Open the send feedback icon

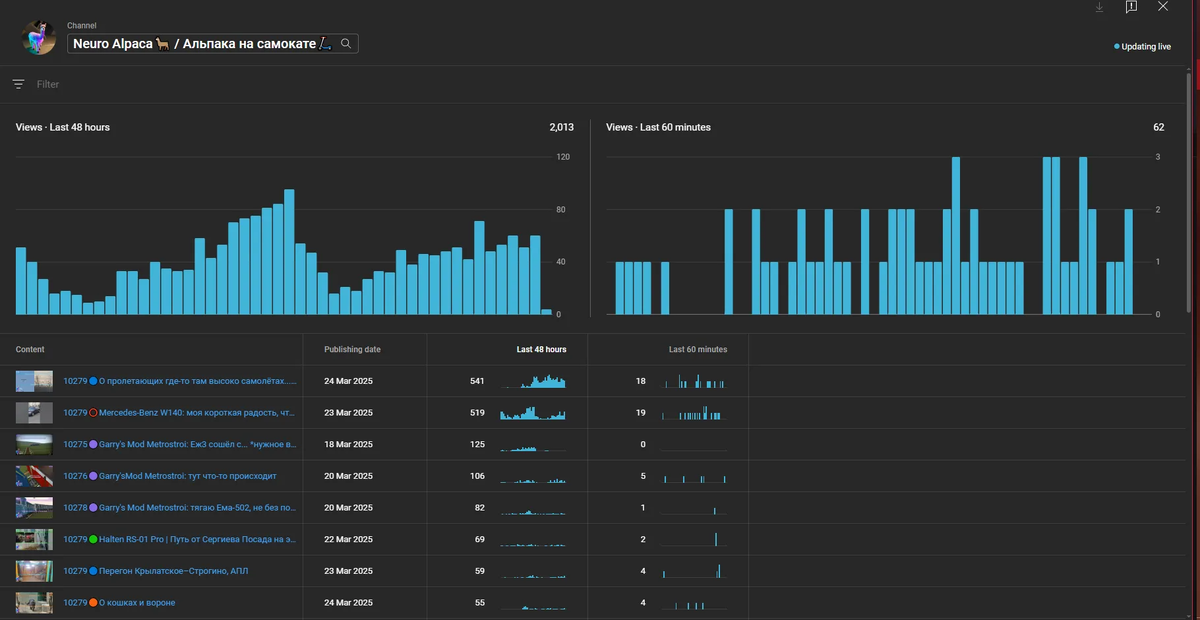coord(1131,7)
